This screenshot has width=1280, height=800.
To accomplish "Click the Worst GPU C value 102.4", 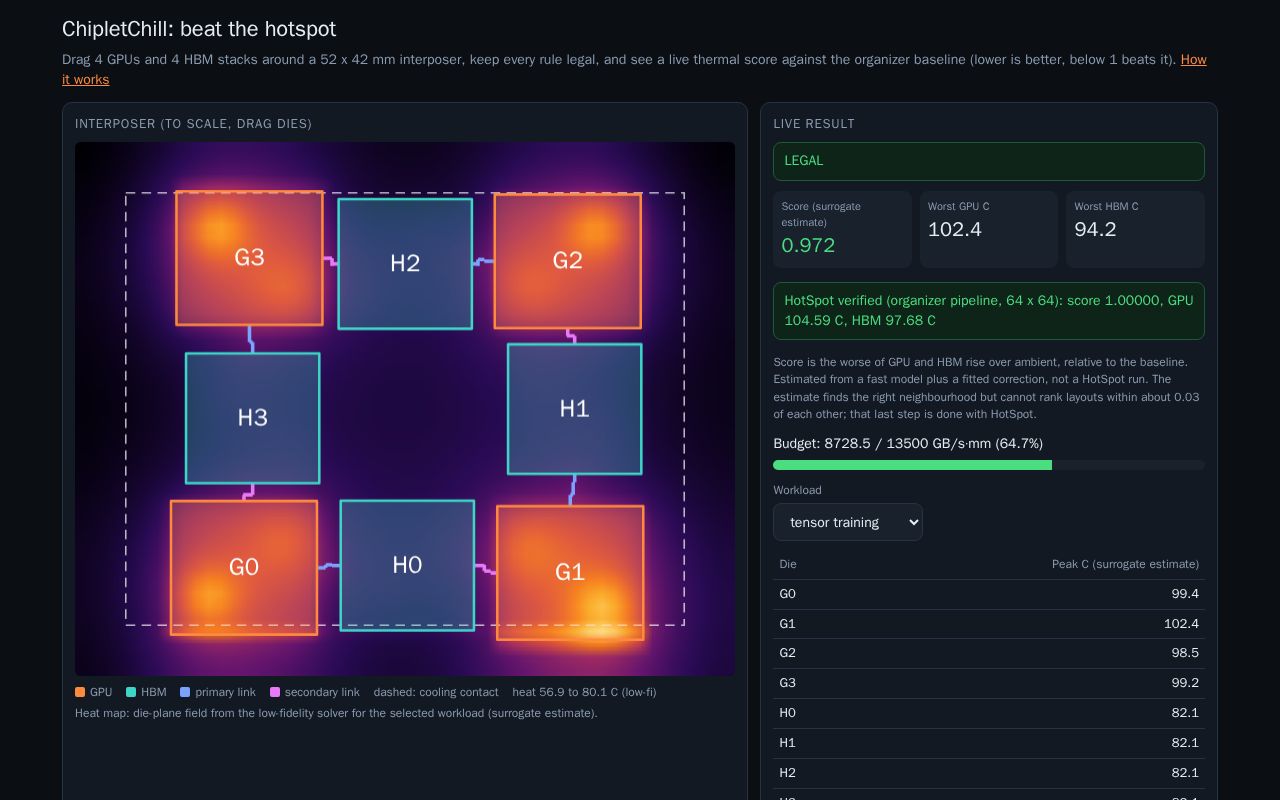I will pyautogui.click(x=955, y=229).
